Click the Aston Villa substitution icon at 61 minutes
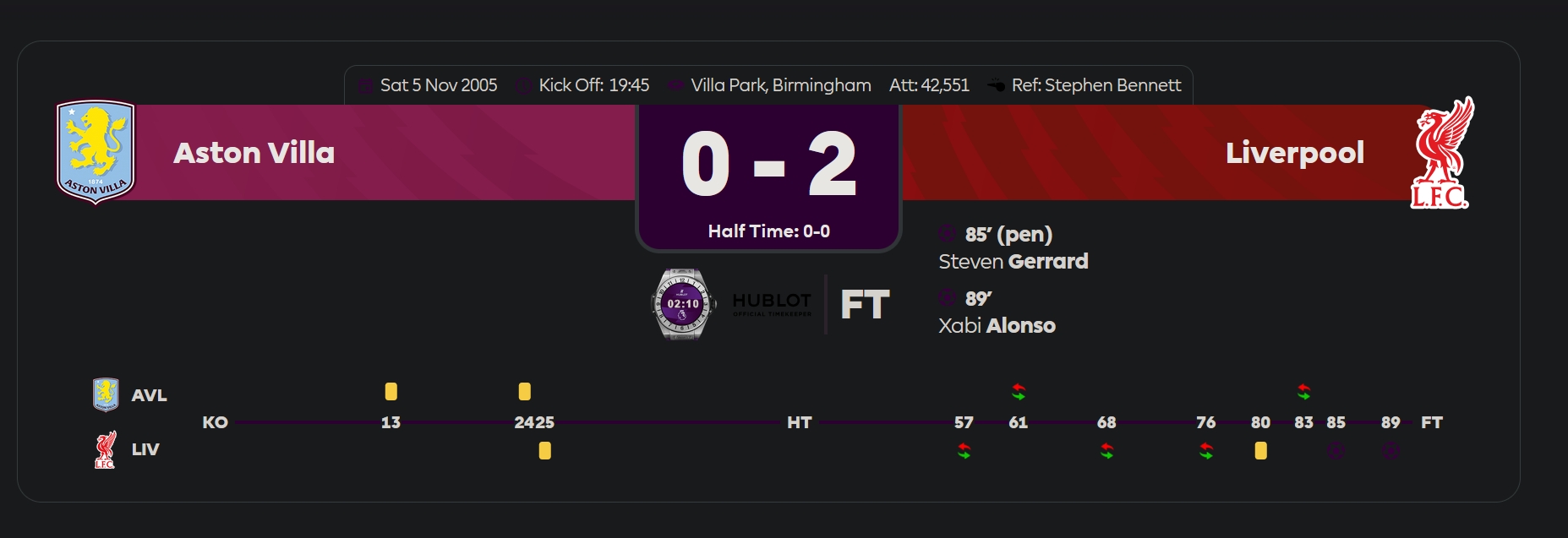 click(x=1018, y=391)
